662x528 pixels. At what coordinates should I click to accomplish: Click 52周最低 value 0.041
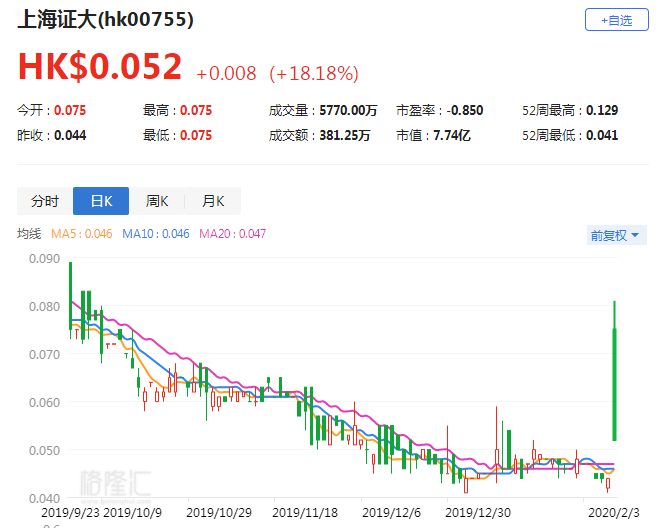click(602, 135)
